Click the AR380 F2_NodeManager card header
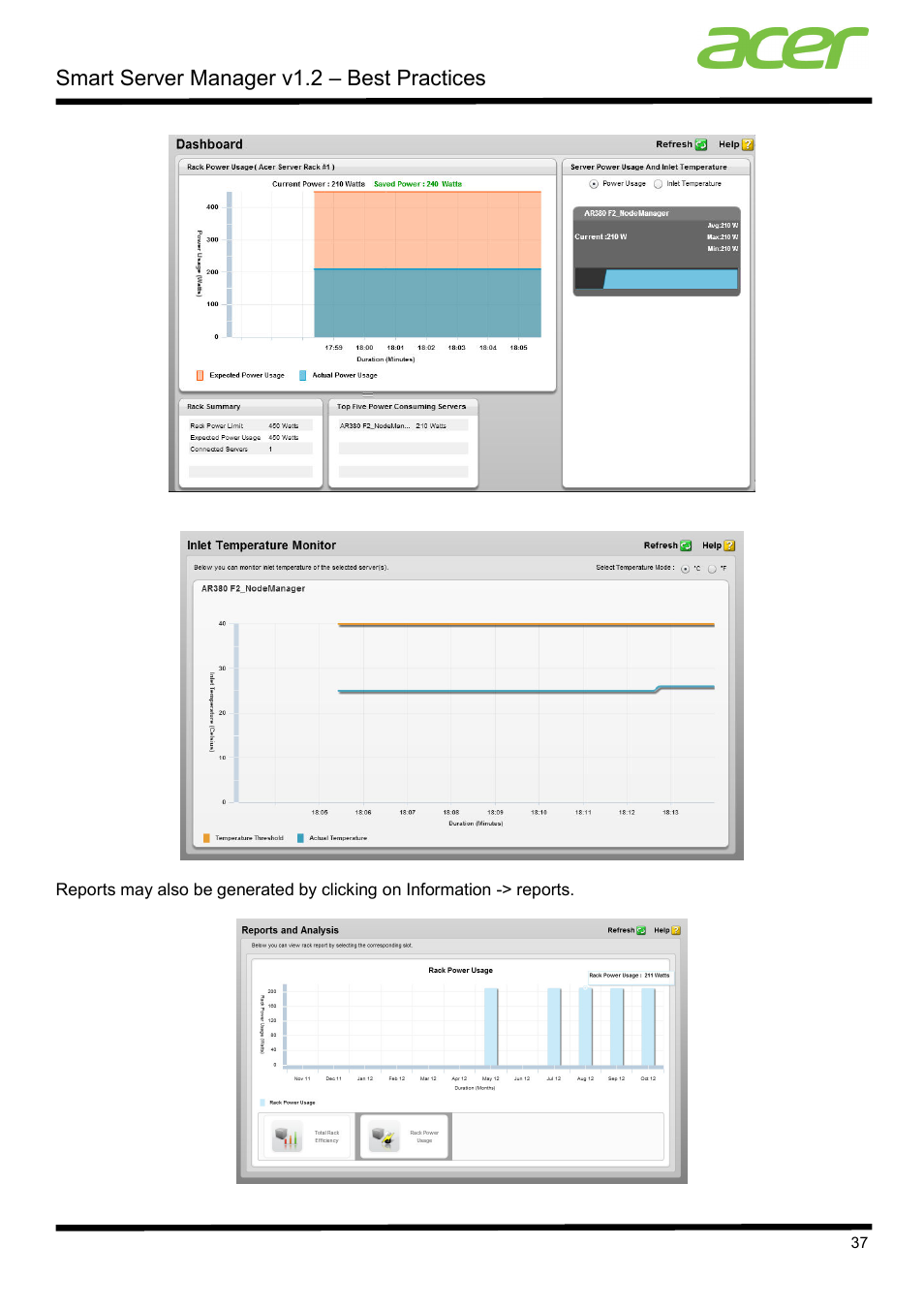Image resolution: width=924 pixels, height=1308 pixels. coord(657,213)
